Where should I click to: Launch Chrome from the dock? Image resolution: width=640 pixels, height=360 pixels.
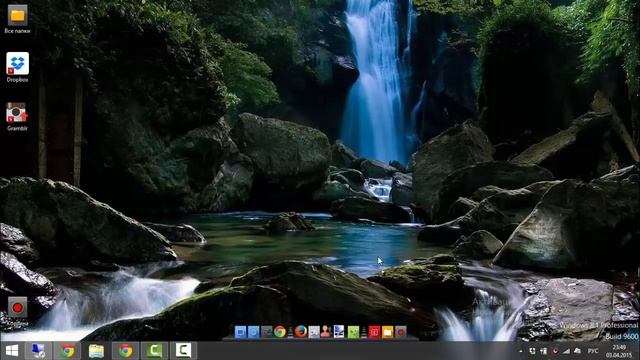pos(280,332)
